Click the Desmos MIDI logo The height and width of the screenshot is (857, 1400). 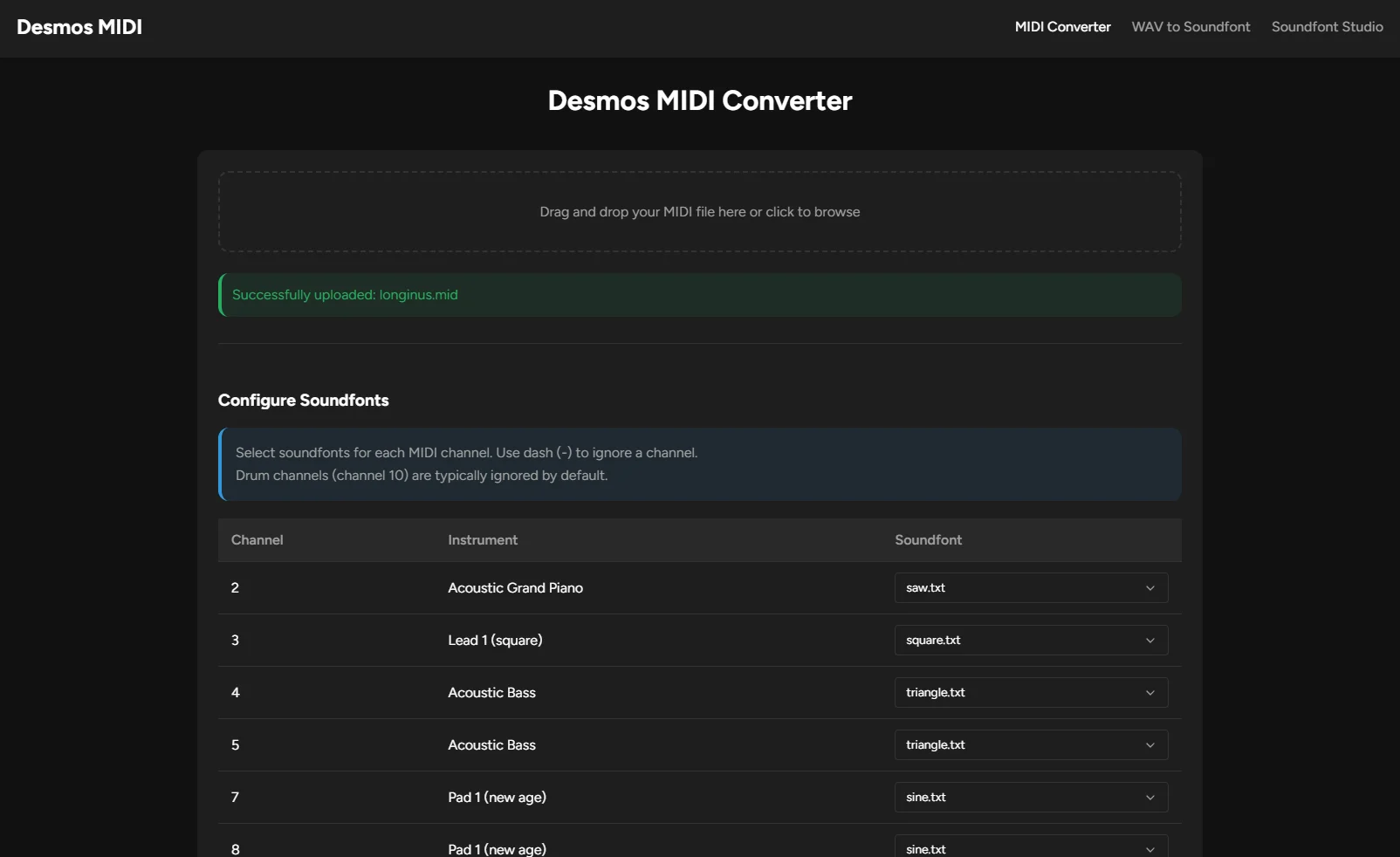pos(79,27)
